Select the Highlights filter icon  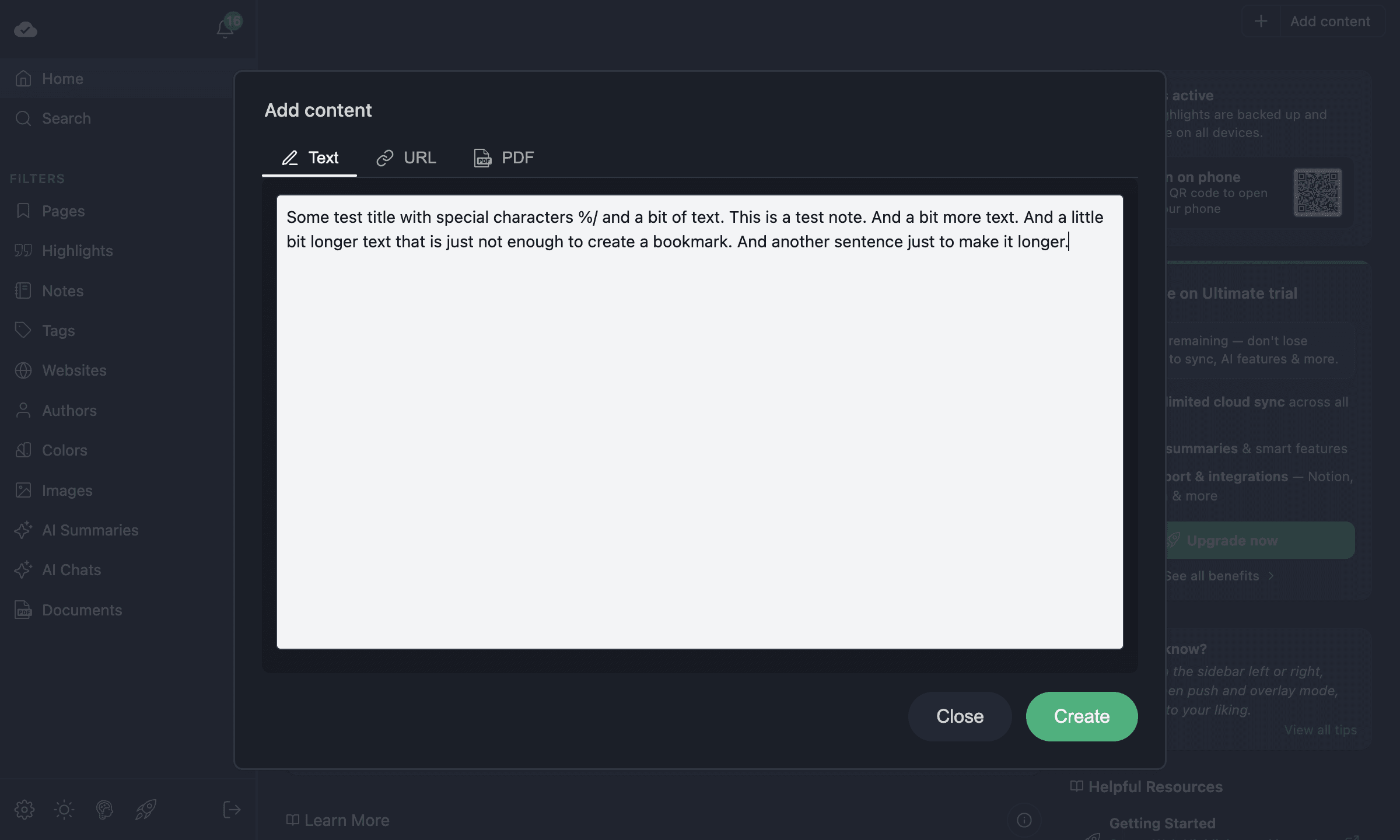23,250
